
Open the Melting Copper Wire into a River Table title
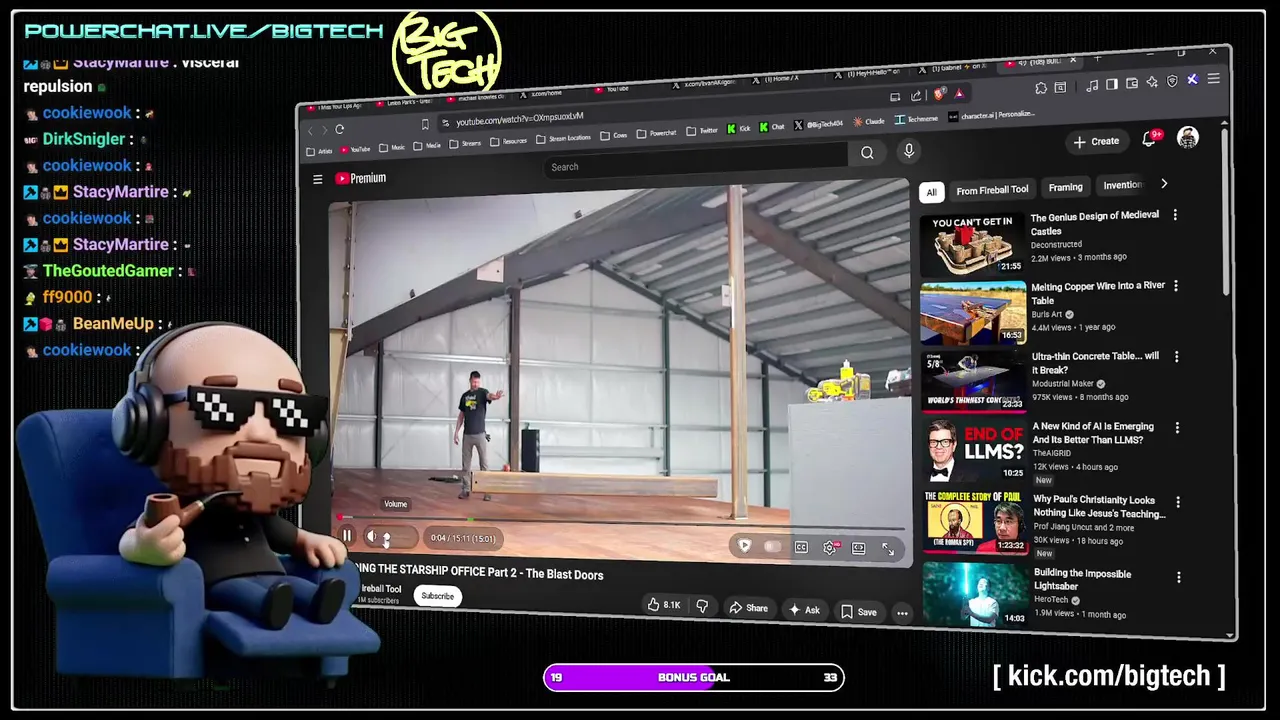pos(1098,293)
